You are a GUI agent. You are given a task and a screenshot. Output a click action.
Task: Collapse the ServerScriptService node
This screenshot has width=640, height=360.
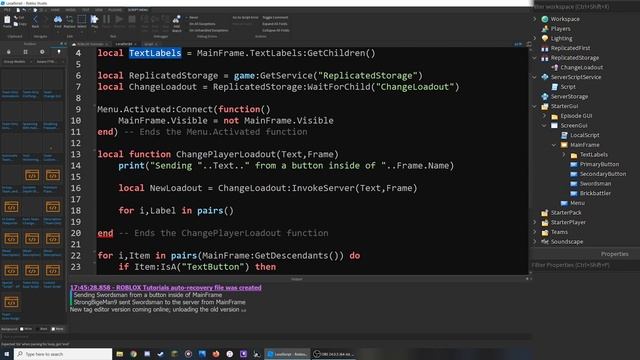tap(535, 77)
